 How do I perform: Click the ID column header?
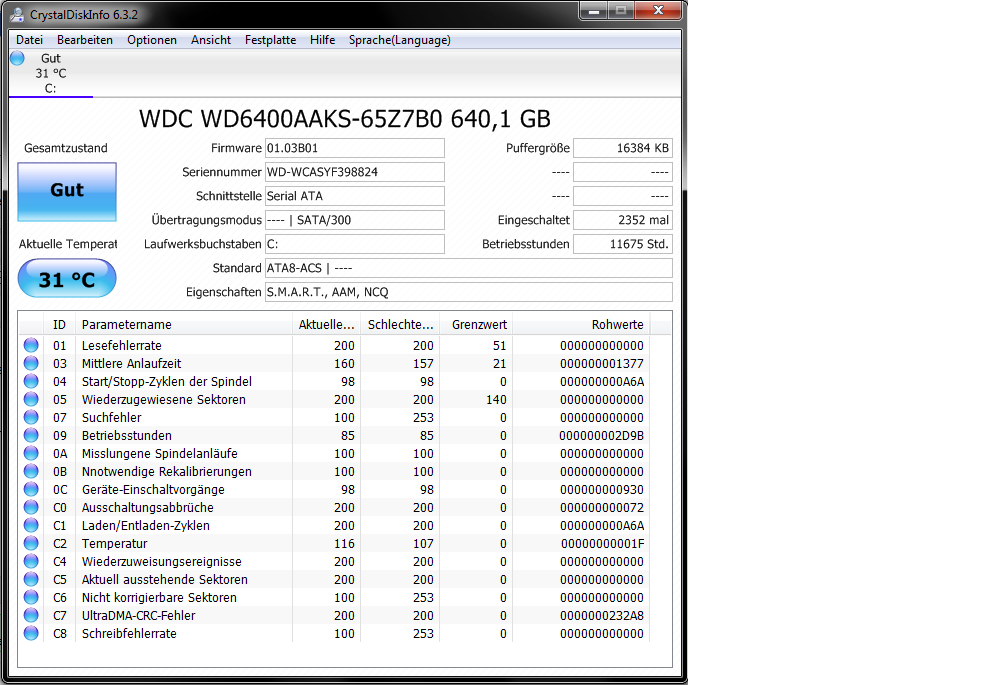click(59, 325)
